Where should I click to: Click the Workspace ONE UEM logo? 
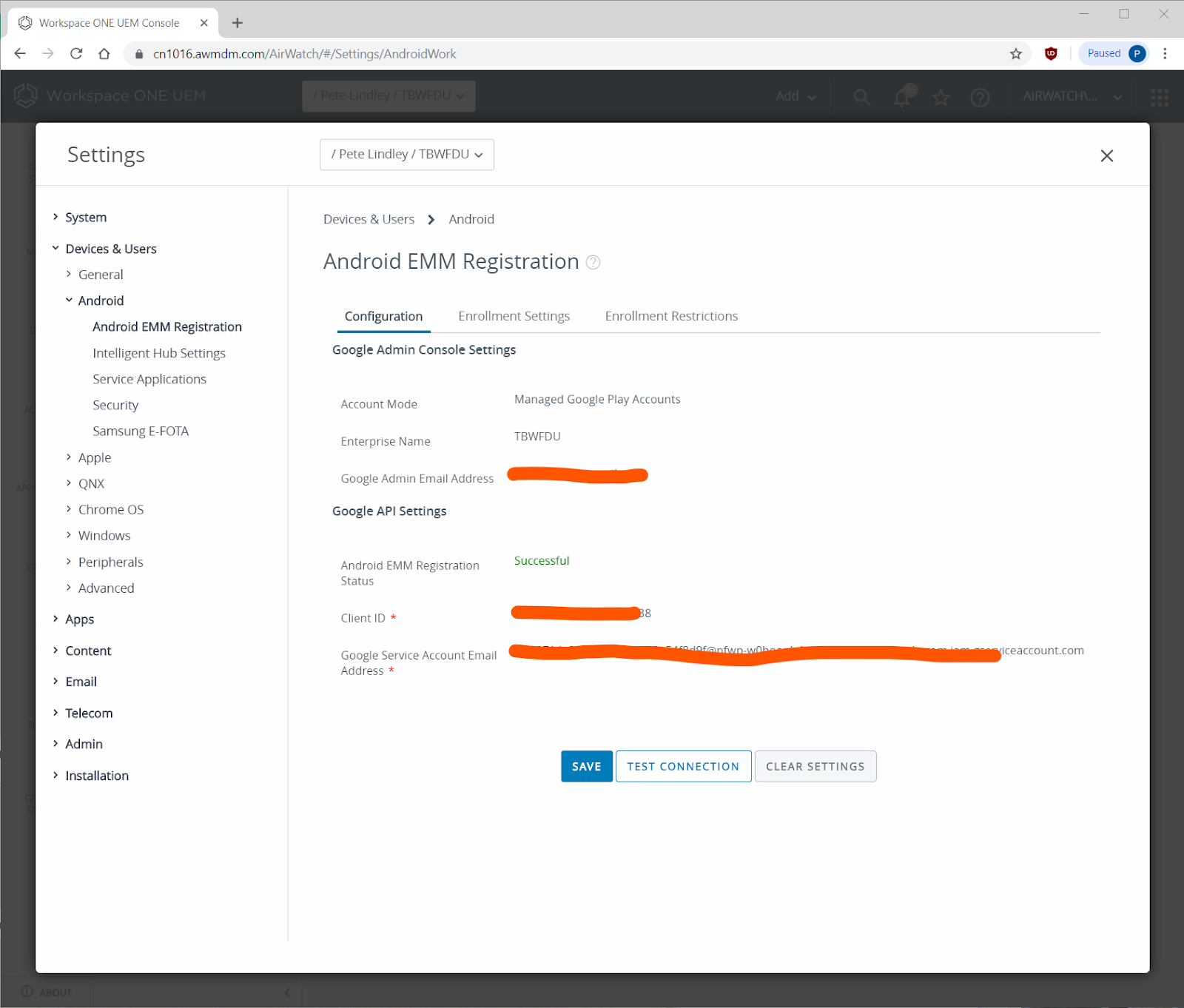tap(110, 95)
